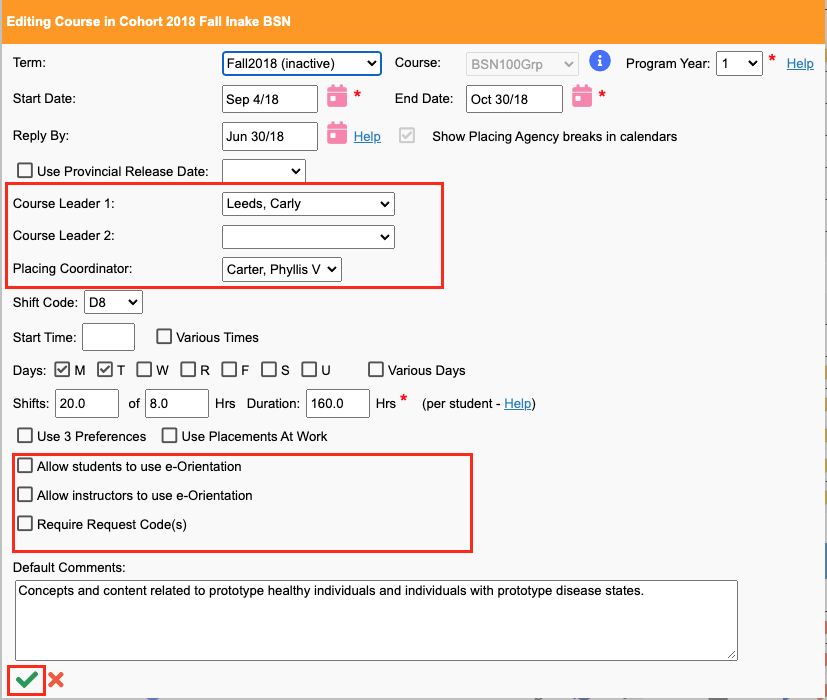Uncheck the Tuesday (T) day checkbox
The width and height of the screenshot is (827, 700).
point(104,369)
